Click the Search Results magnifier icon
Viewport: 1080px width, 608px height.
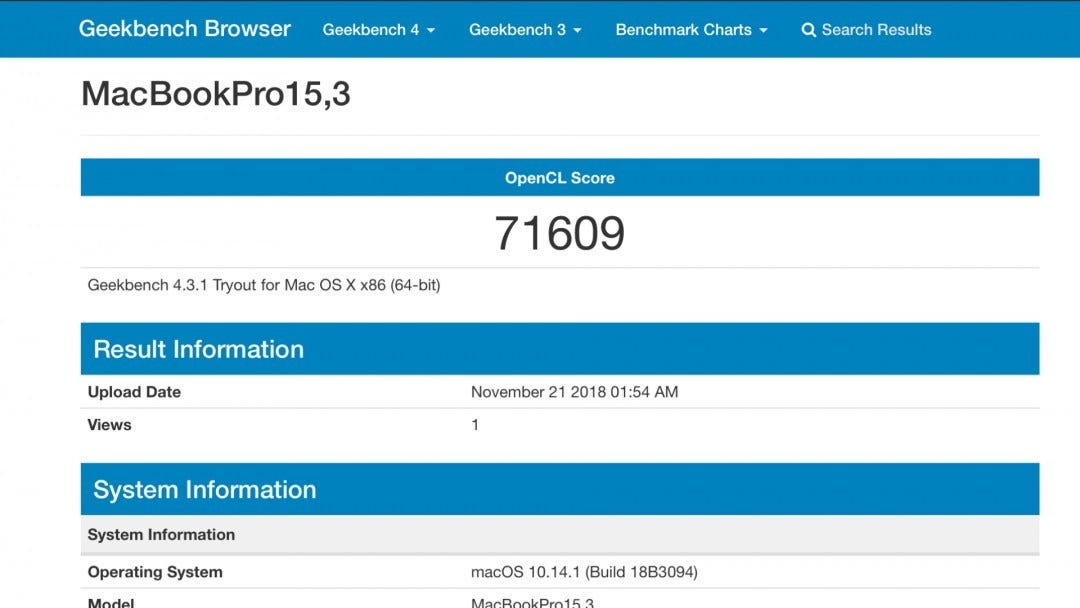[x=809, y=30]
